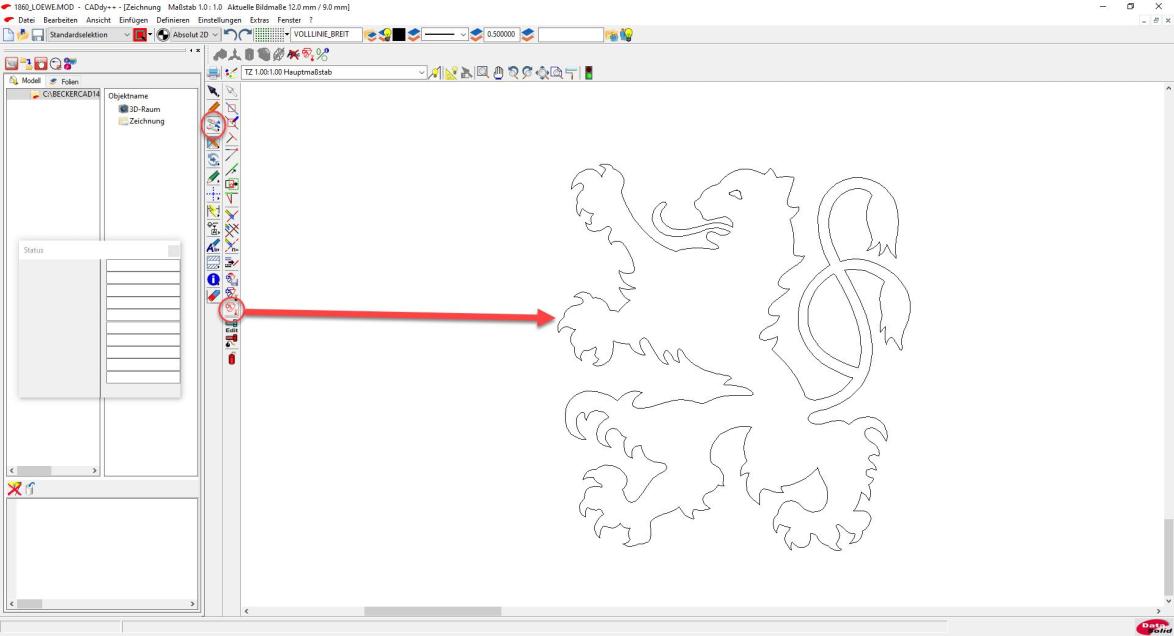Open the Bearbeiten menu
1174x636 pixels.
click(61, 20)
